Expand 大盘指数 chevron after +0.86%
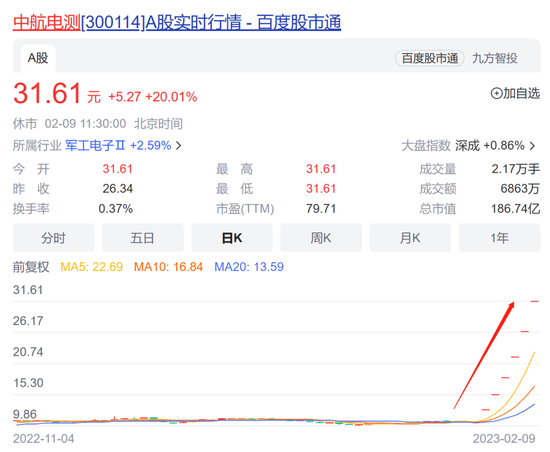The width and height of the screenshot is (550, 452). click(532, 146)
